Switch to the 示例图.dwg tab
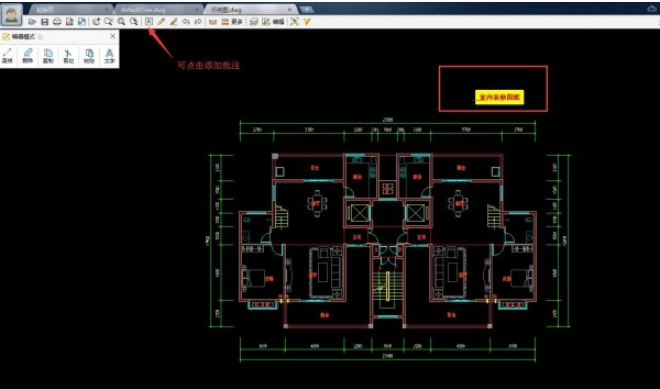 click(250, 9)
